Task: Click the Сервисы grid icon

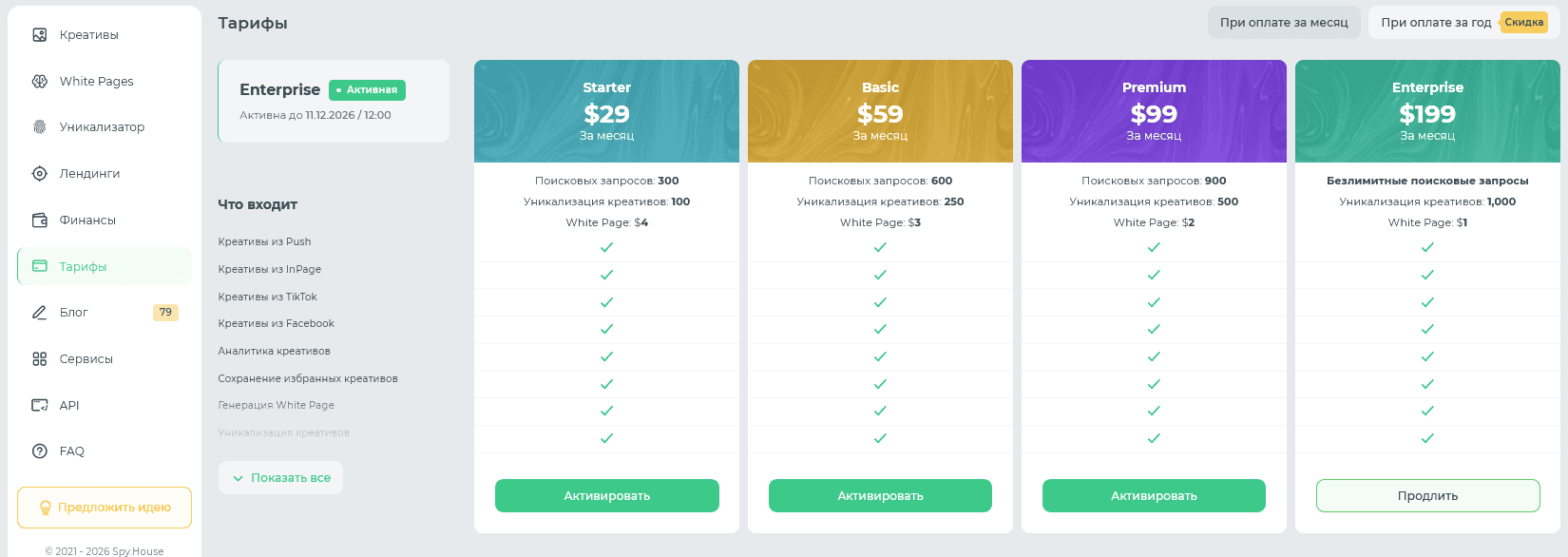Action: (40, 359)
